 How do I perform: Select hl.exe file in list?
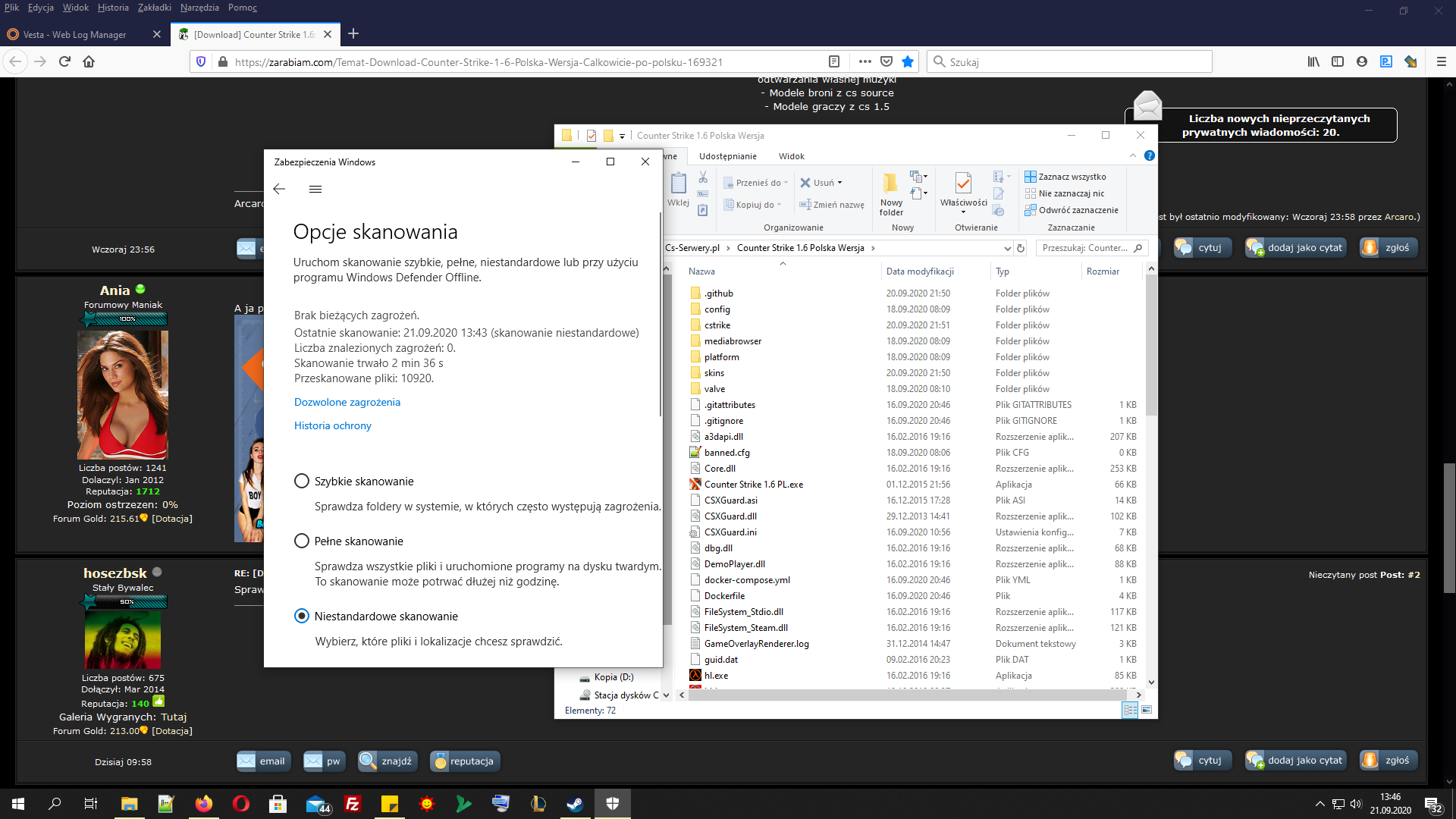coord(715,676)
